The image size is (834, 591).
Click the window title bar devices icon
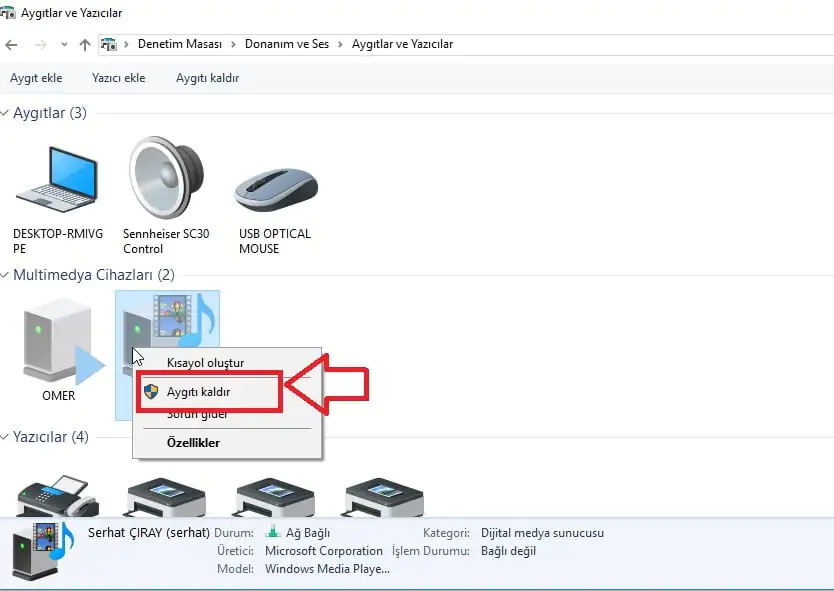(7, 12)
